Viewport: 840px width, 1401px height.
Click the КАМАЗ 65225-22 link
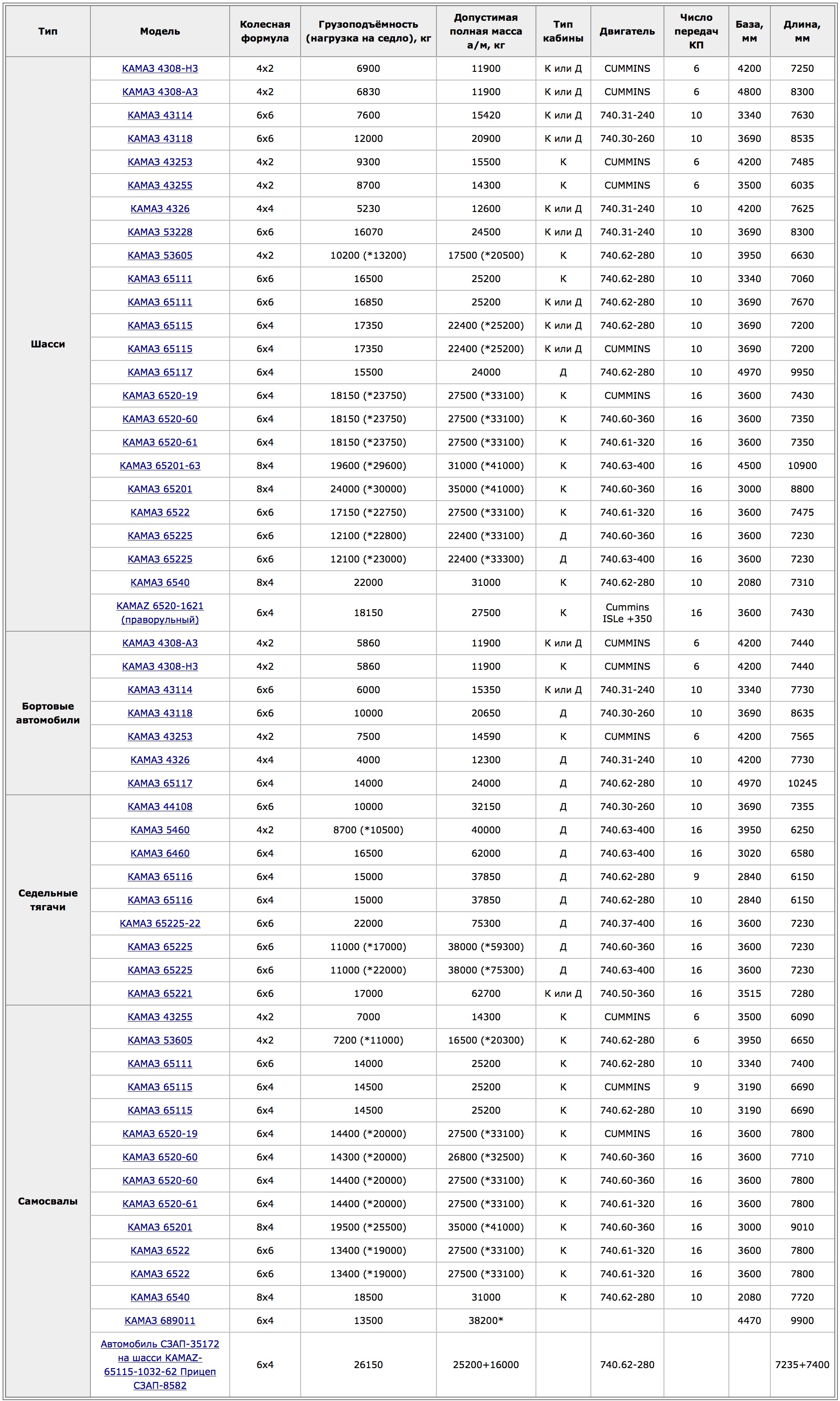[x=160, y=923]
